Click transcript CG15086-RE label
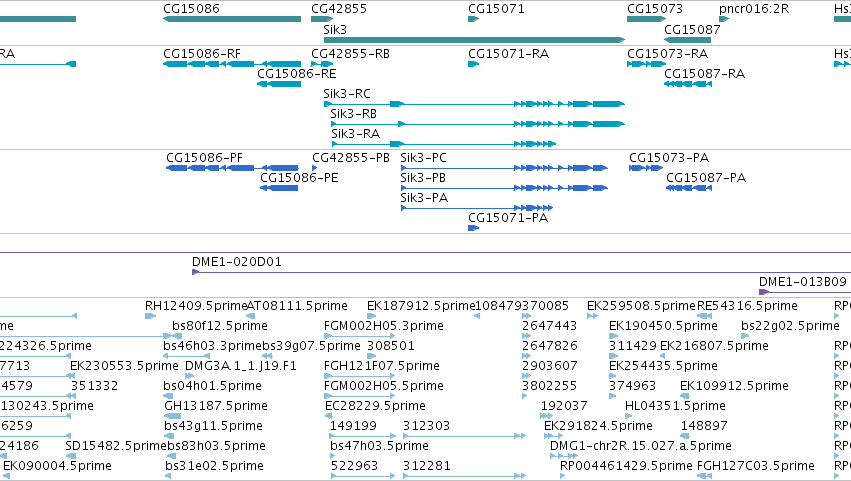The height and width of the screenshot is (481, 851). coord(296,74)
